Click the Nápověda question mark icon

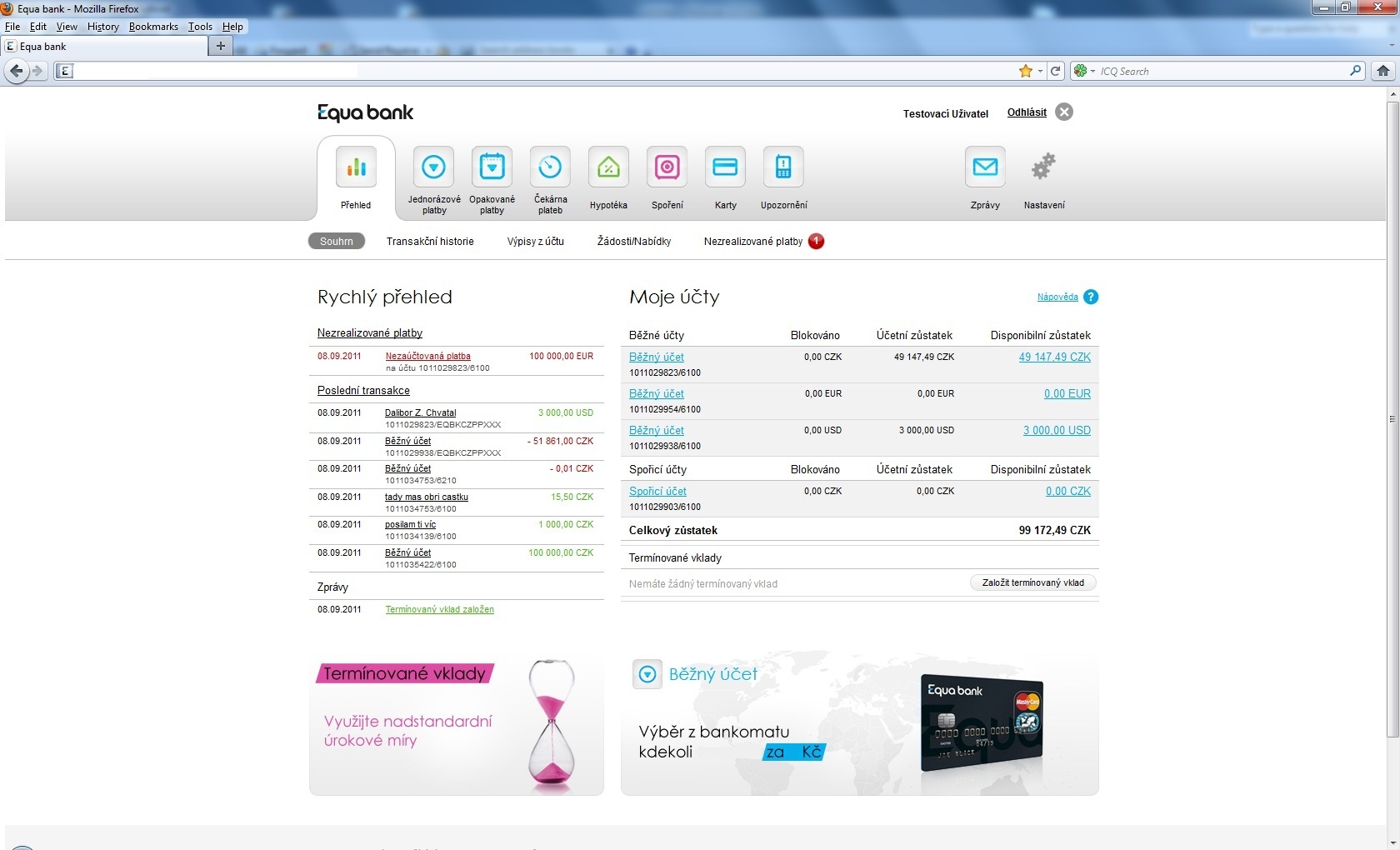1090,297
